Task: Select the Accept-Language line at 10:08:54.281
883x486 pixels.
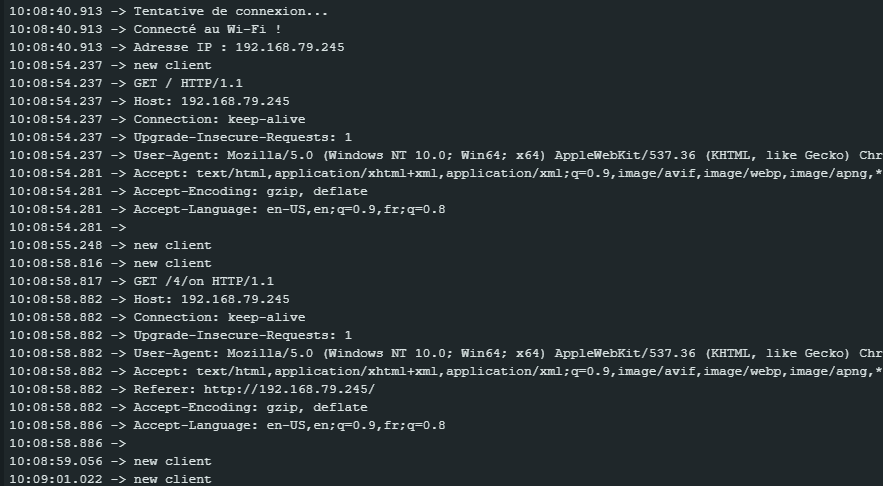Action: tap(228, 209)
